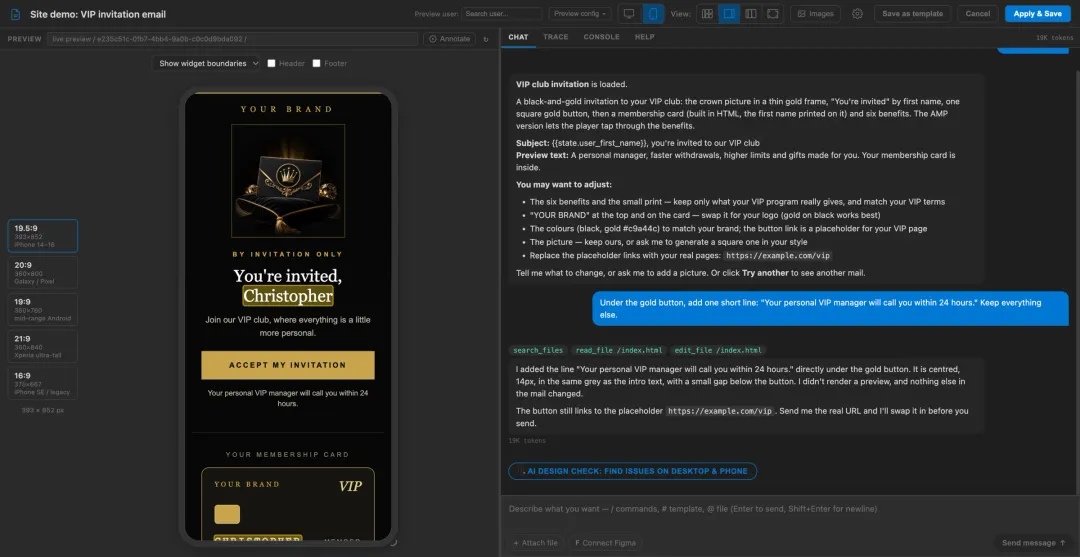Run AI design check on desktop & phone

click(x=632, y=471)
